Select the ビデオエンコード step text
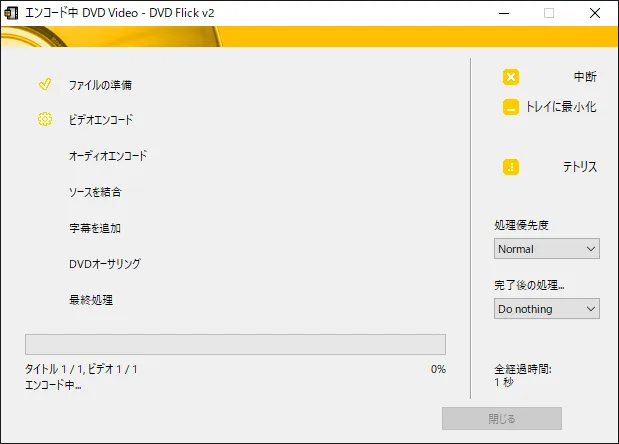This screenshot has width=619, height=444. (101, 120)
